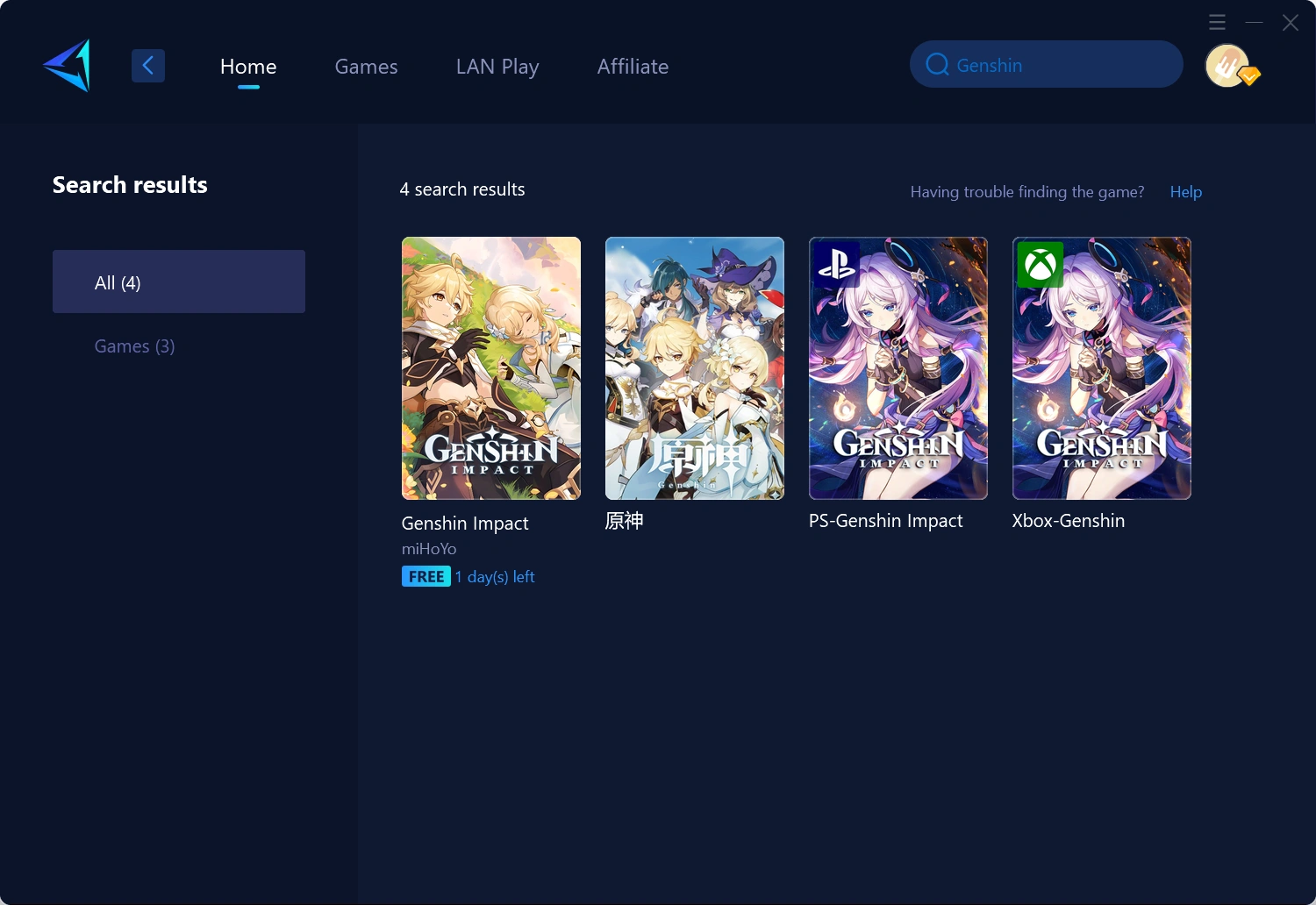
Task: Minimize the application window
Action: point(1255,22)
